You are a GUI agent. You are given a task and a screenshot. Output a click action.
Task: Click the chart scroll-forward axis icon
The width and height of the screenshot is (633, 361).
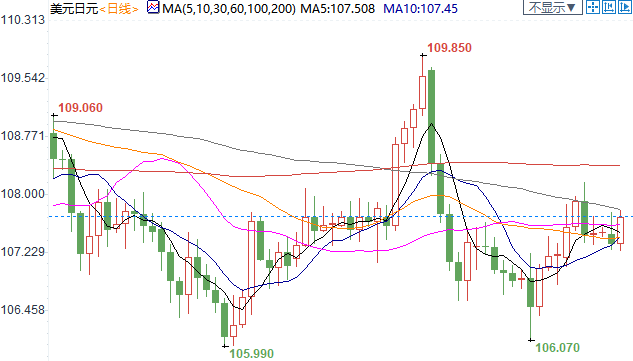tap(625, 7)
